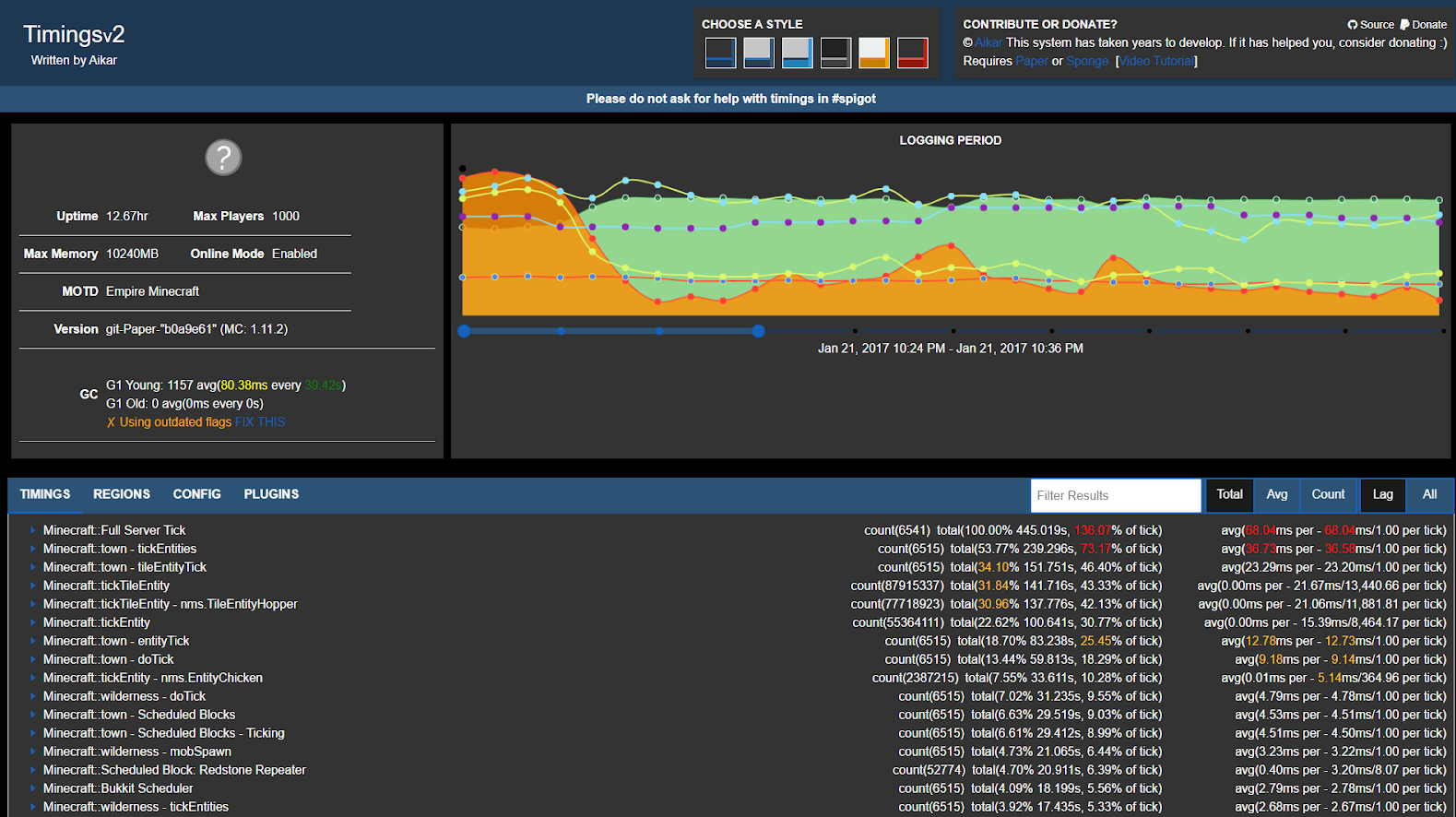Image resolution: width=1456 pixels, height=817 pixels.
Task: Expand the town - Scheduled Blocks row
Action: tap(32, 715)
